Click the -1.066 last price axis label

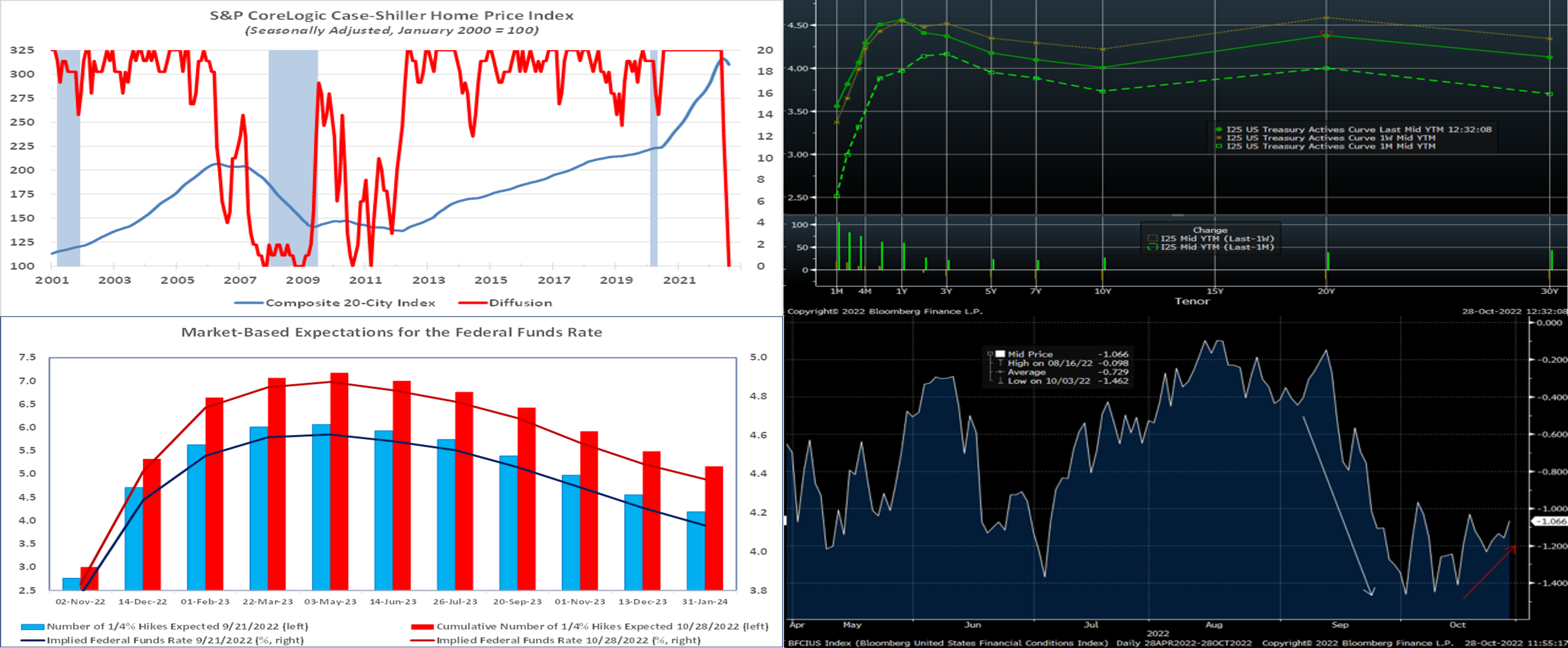point(1549,522)
